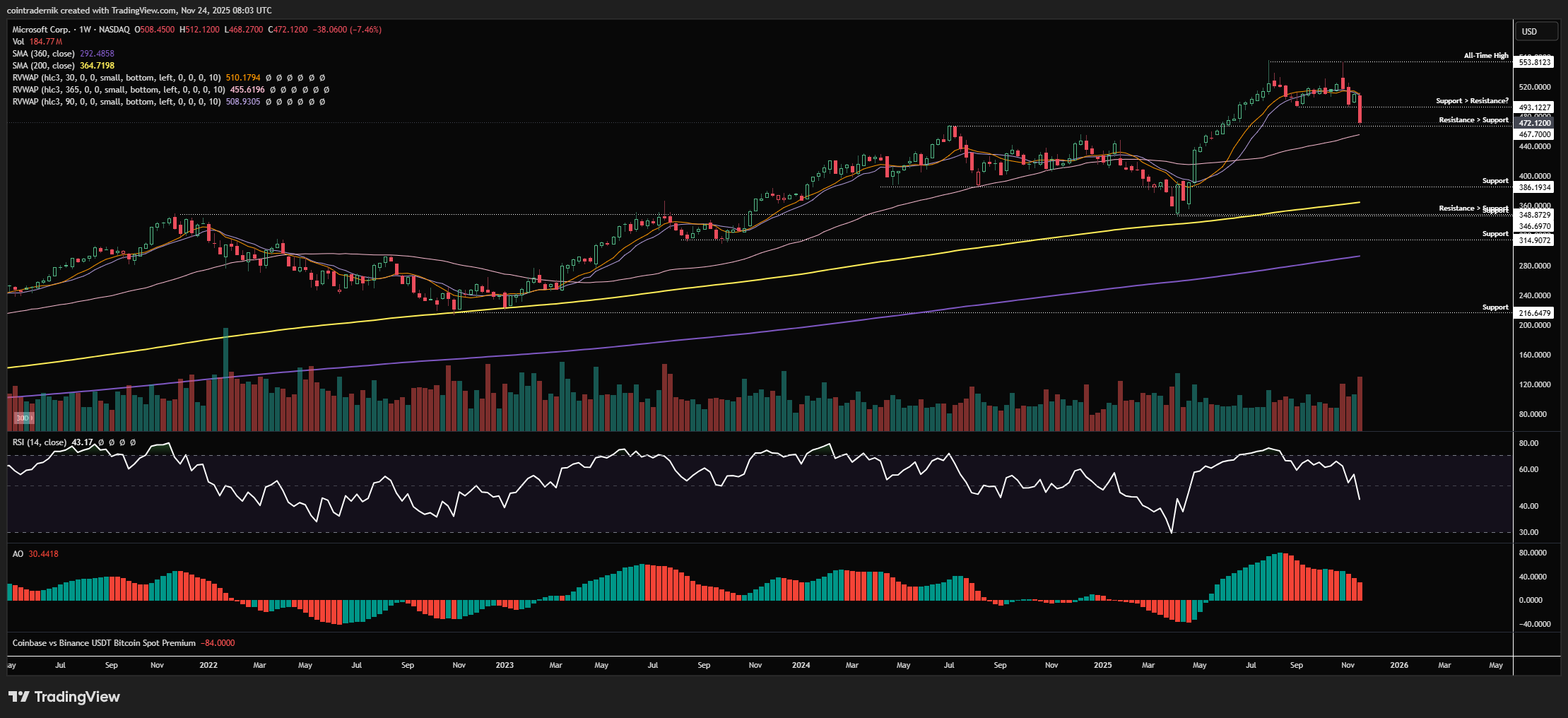Click the 160.0000 price axis tick

pyautogui.click(x=1535, y=355)
